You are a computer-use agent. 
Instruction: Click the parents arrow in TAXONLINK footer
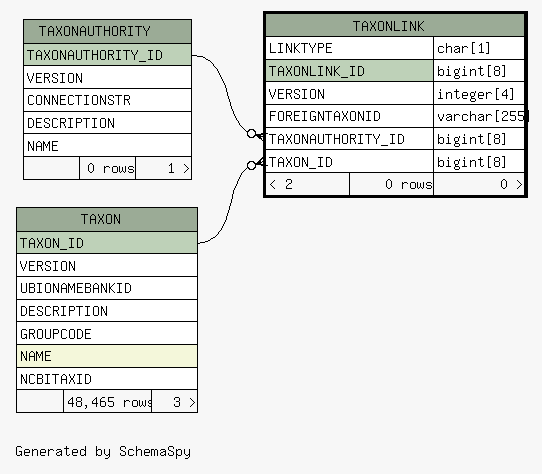click(272, 185)
